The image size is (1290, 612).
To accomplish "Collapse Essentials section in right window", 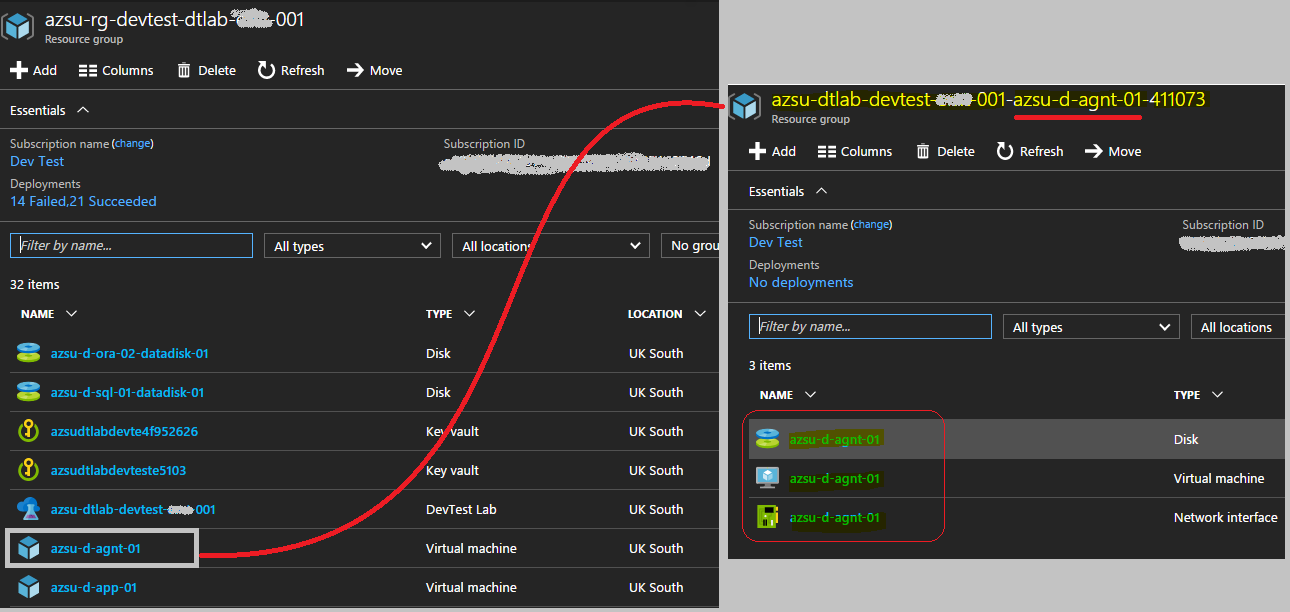I will pos(789,191).
